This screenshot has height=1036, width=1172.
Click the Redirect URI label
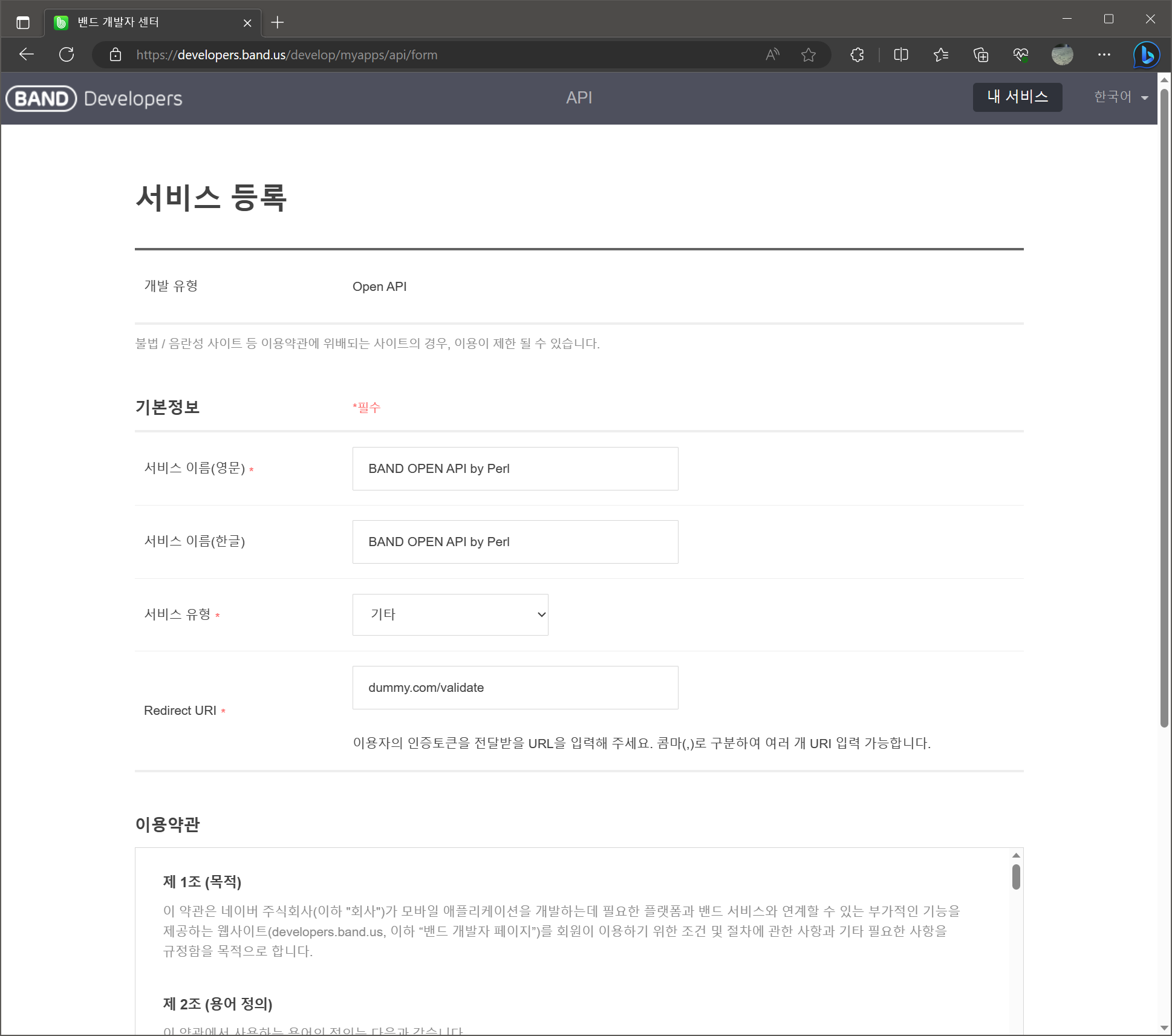point(180,711)
